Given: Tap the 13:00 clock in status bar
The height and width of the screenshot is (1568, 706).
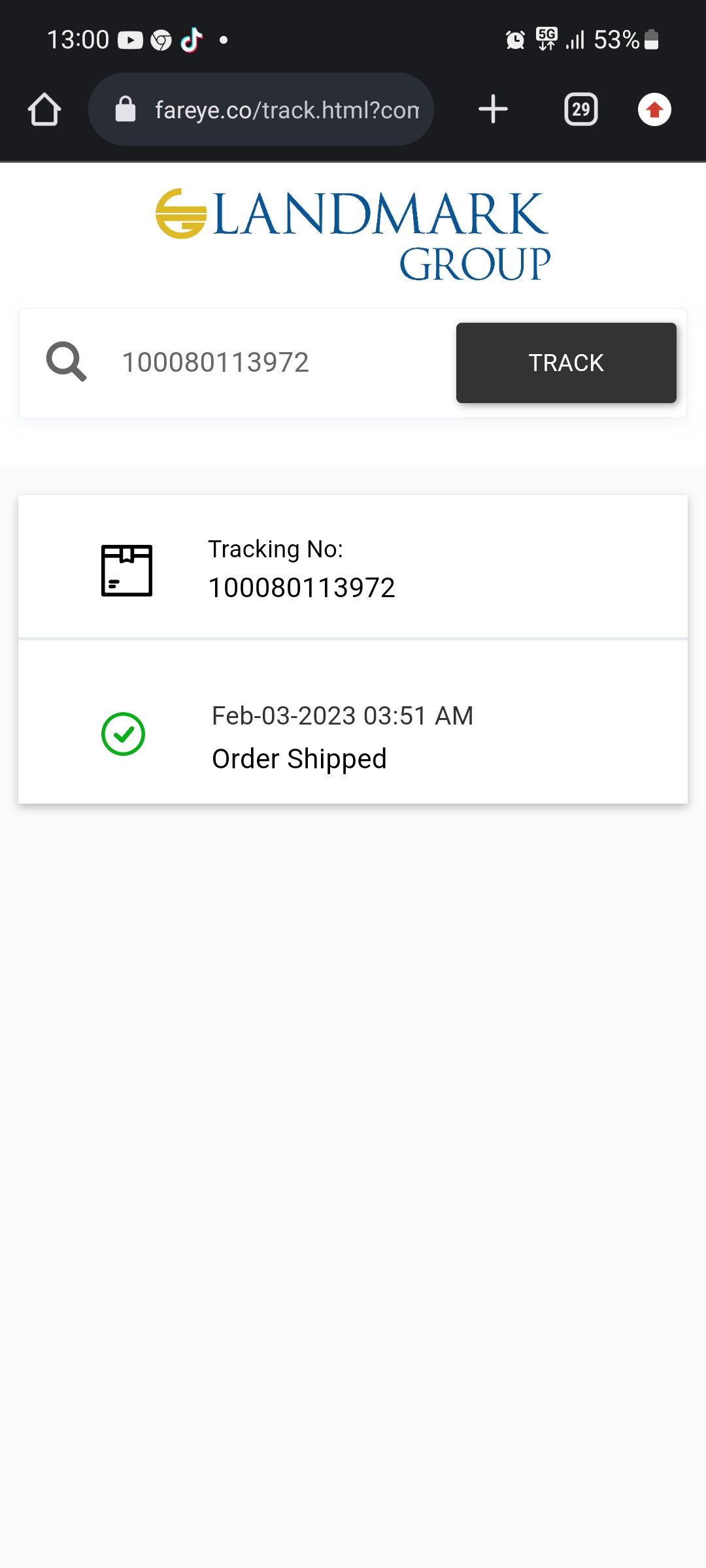Looking at the screenshot, I should (78, 40).
